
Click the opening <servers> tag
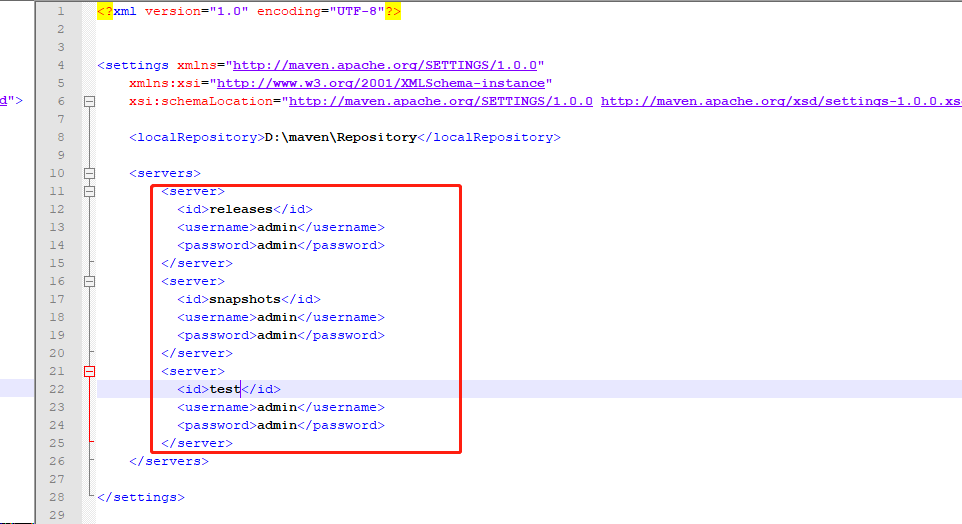165,173
